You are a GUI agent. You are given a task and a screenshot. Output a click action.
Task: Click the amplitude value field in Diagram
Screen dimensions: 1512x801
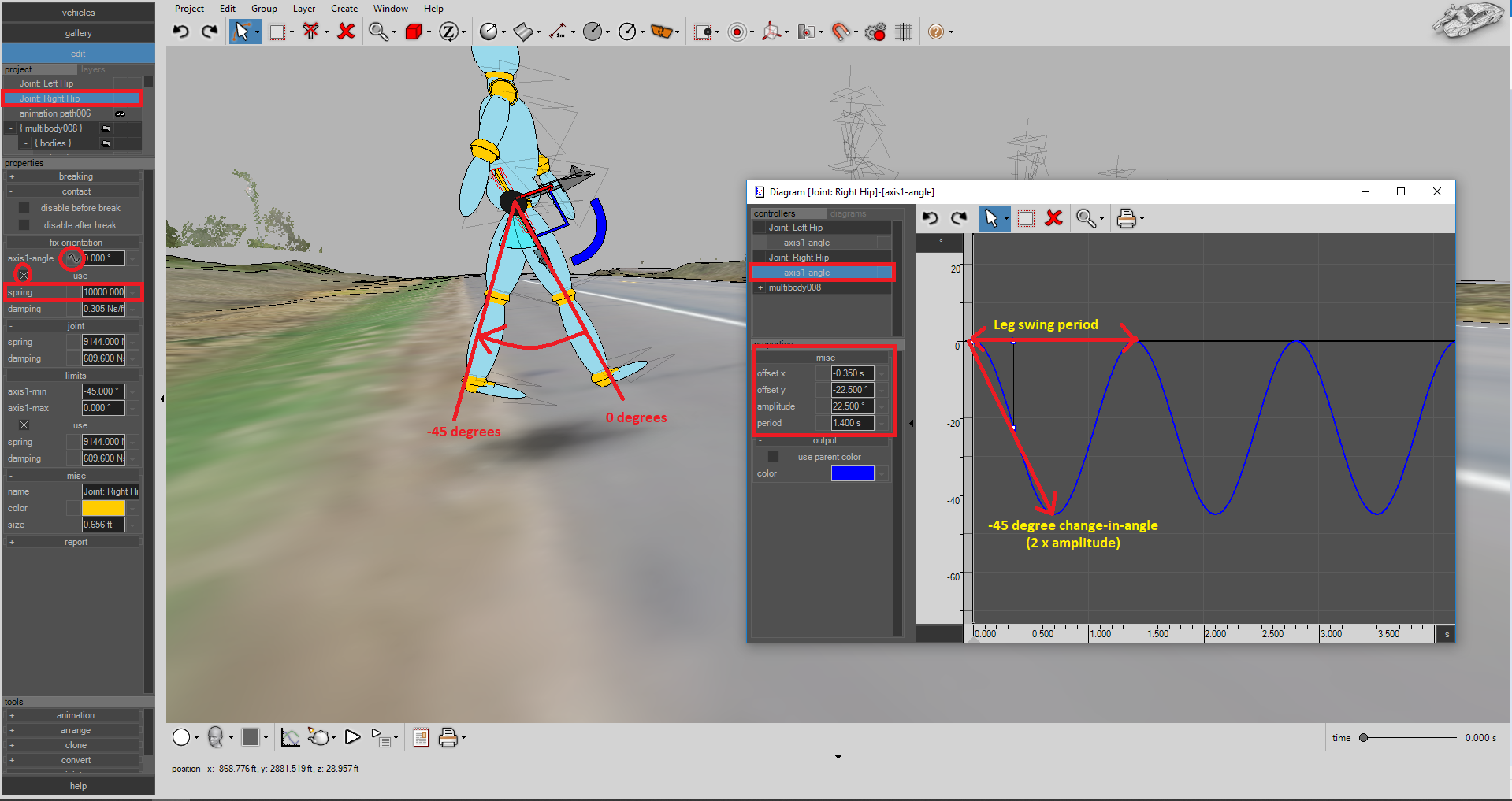click(x=853, y=406)
